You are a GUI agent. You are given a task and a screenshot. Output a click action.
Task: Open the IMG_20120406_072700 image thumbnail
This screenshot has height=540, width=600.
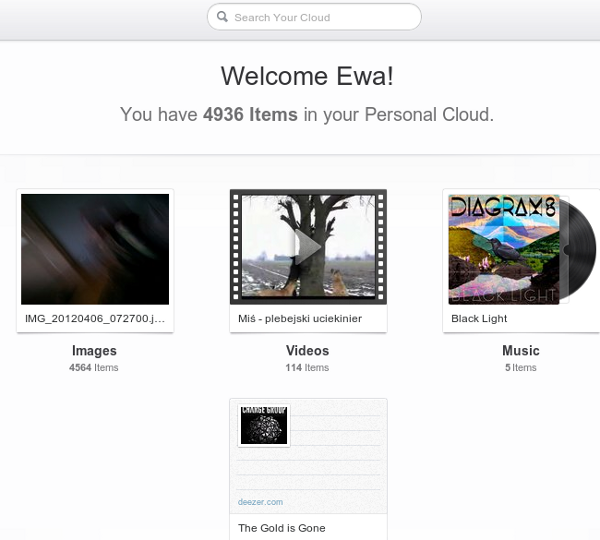[95, 249]
